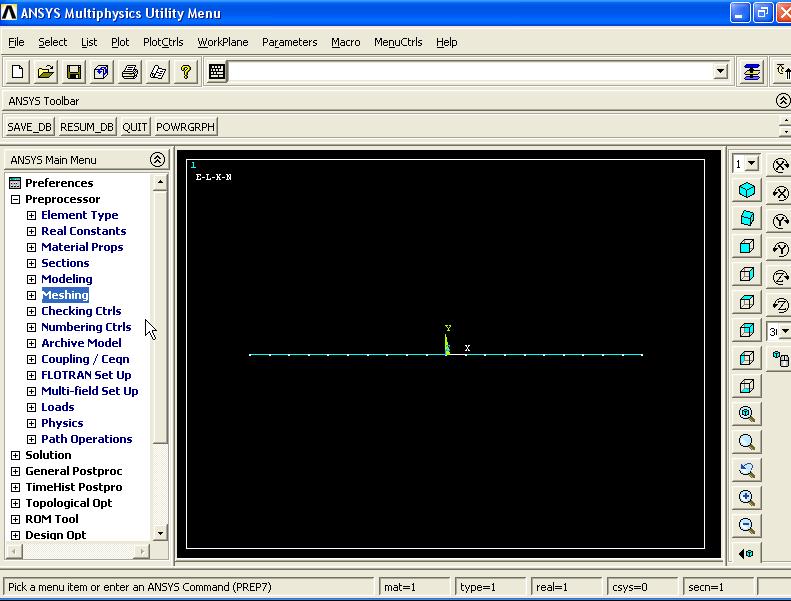Viewport: 791px width, 601px height.
Task: Open the Macro menu
Action: pyautogui.click(x=346, y=42)
